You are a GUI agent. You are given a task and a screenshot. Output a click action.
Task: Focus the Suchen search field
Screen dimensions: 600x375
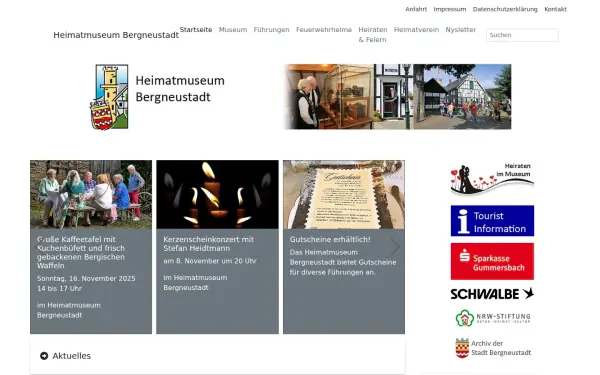tap(522, 35)
